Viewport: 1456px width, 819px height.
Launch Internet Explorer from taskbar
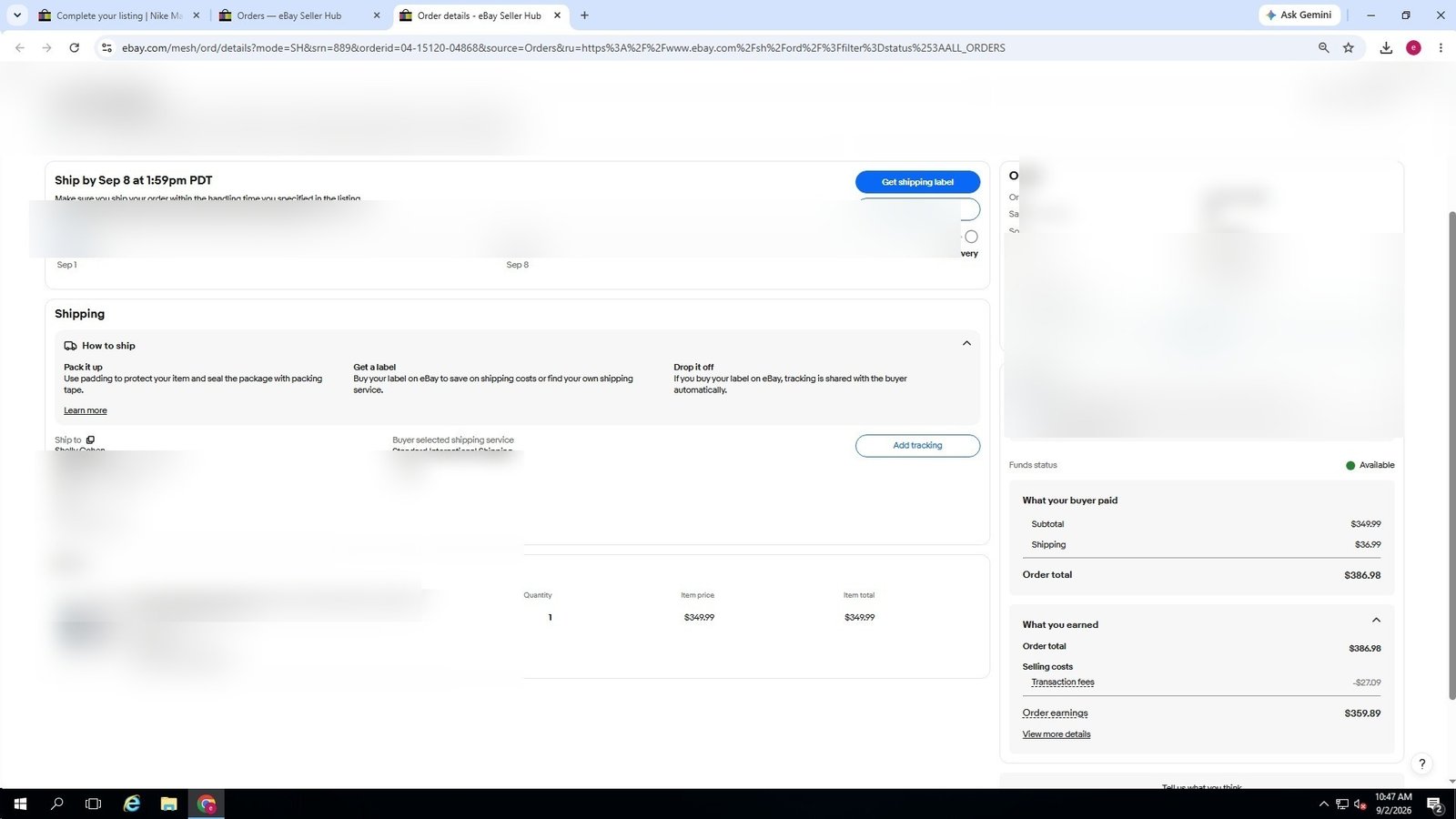tap(132, 804)
